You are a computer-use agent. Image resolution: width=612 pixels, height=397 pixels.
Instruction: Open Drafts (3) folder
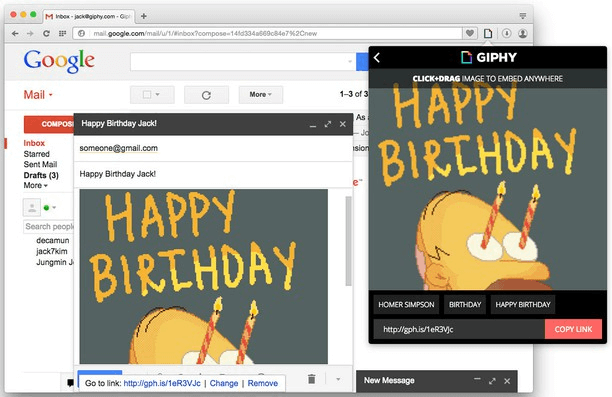pyautogui.click(x=41, y=175)
